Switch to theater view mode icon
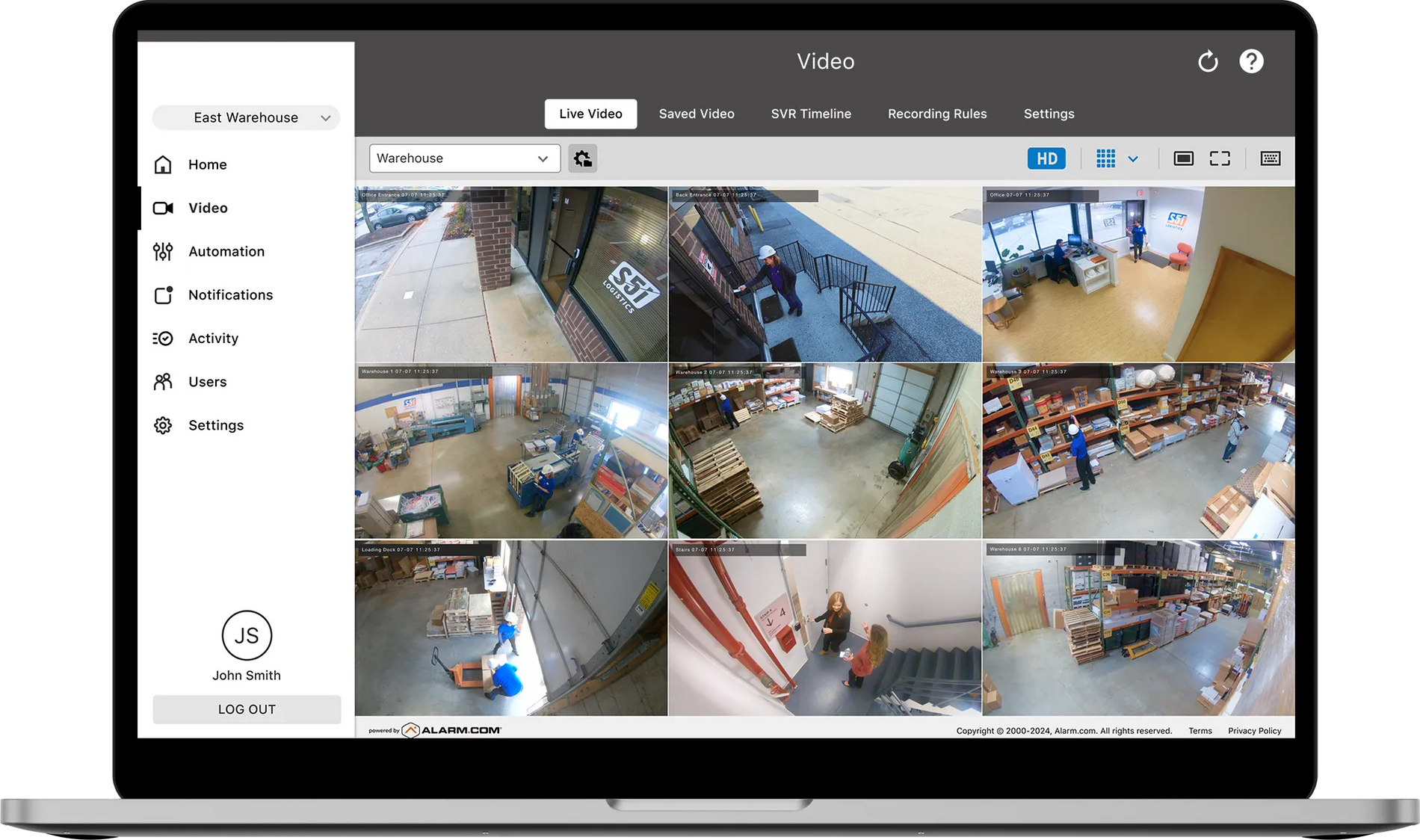This screenshot has width=1420, height=840. point(1183,158)
